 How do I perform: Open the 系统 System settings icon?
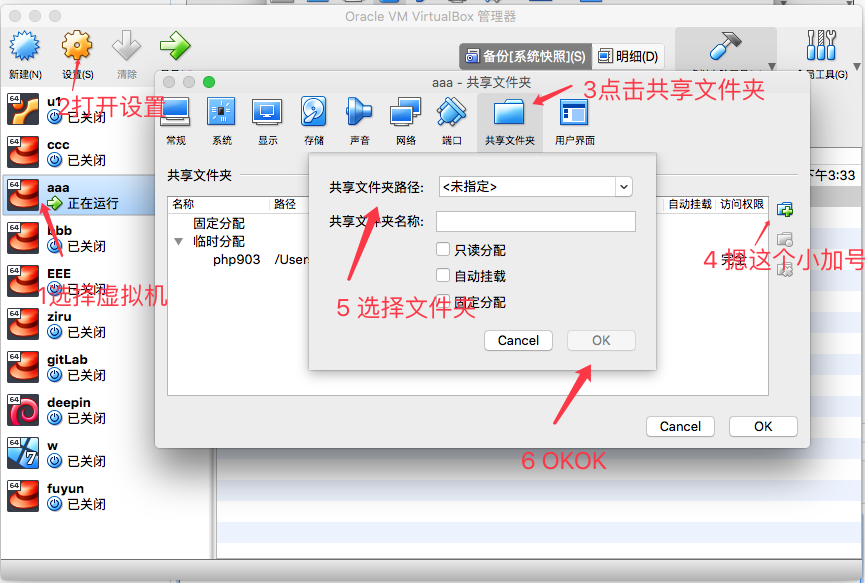(x=221, y=112)
